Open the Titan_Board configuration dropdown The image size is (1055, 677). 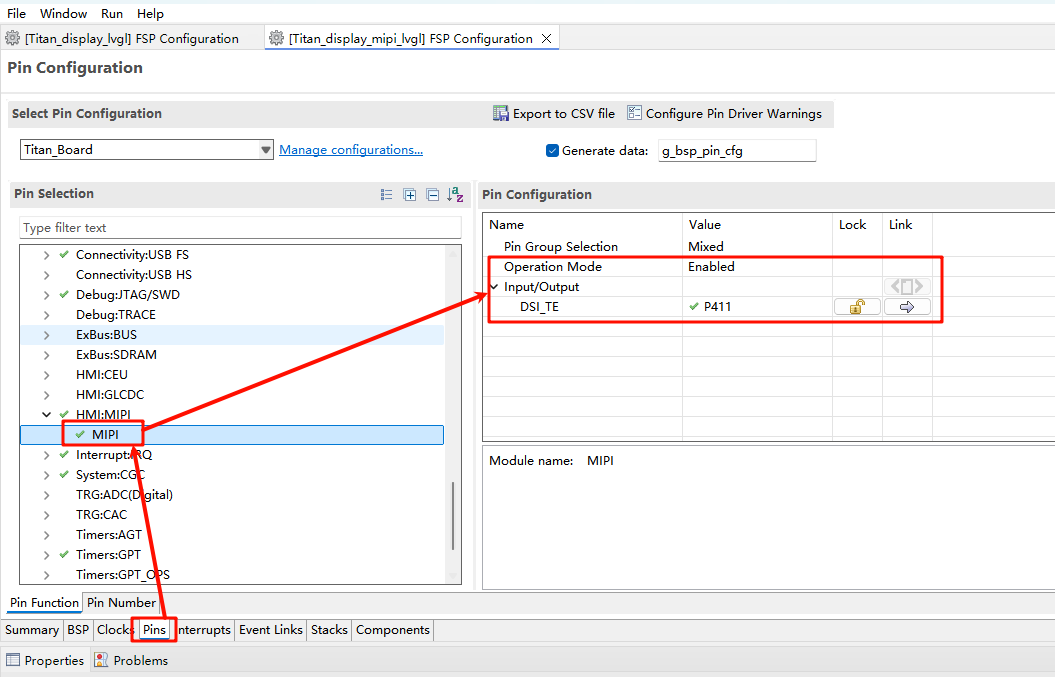click(x=266, y=150)
